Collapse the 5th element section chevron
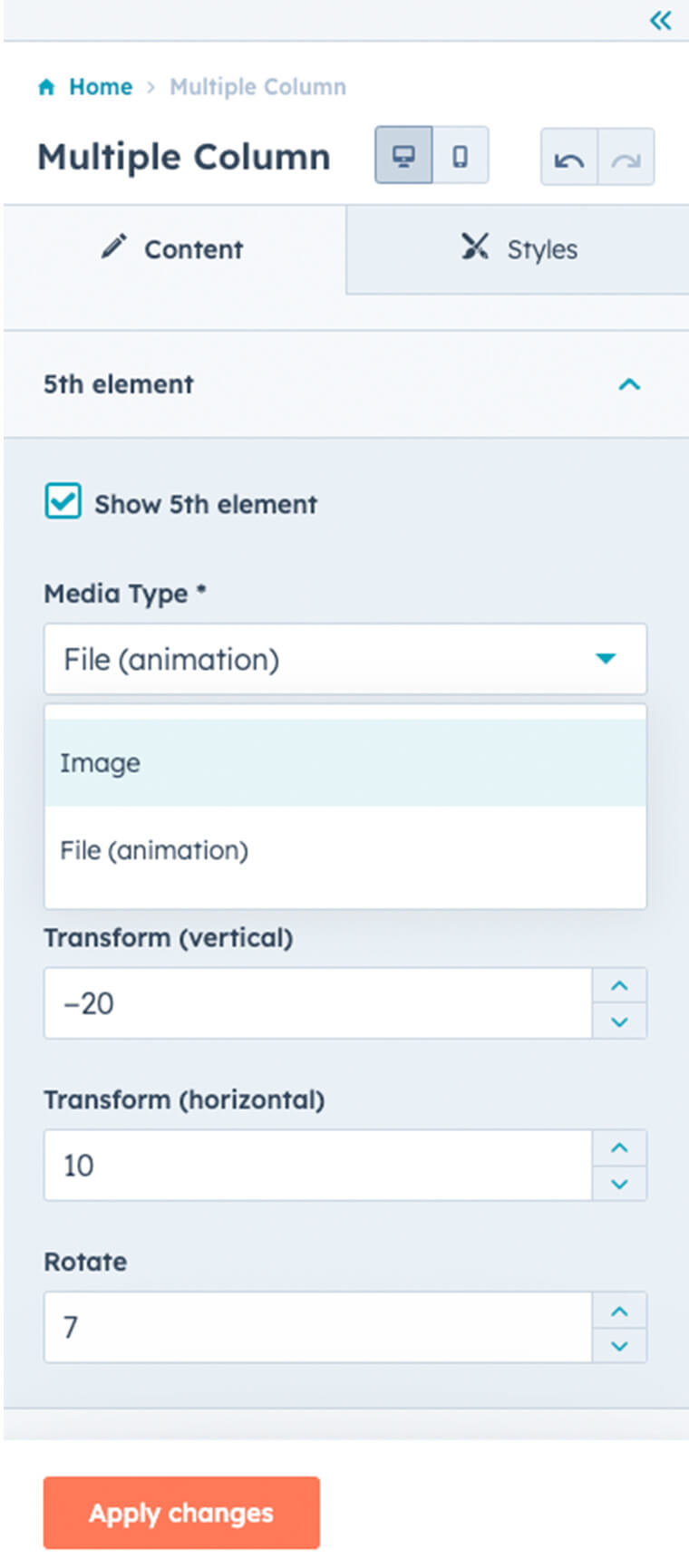 tap(629, 384)
